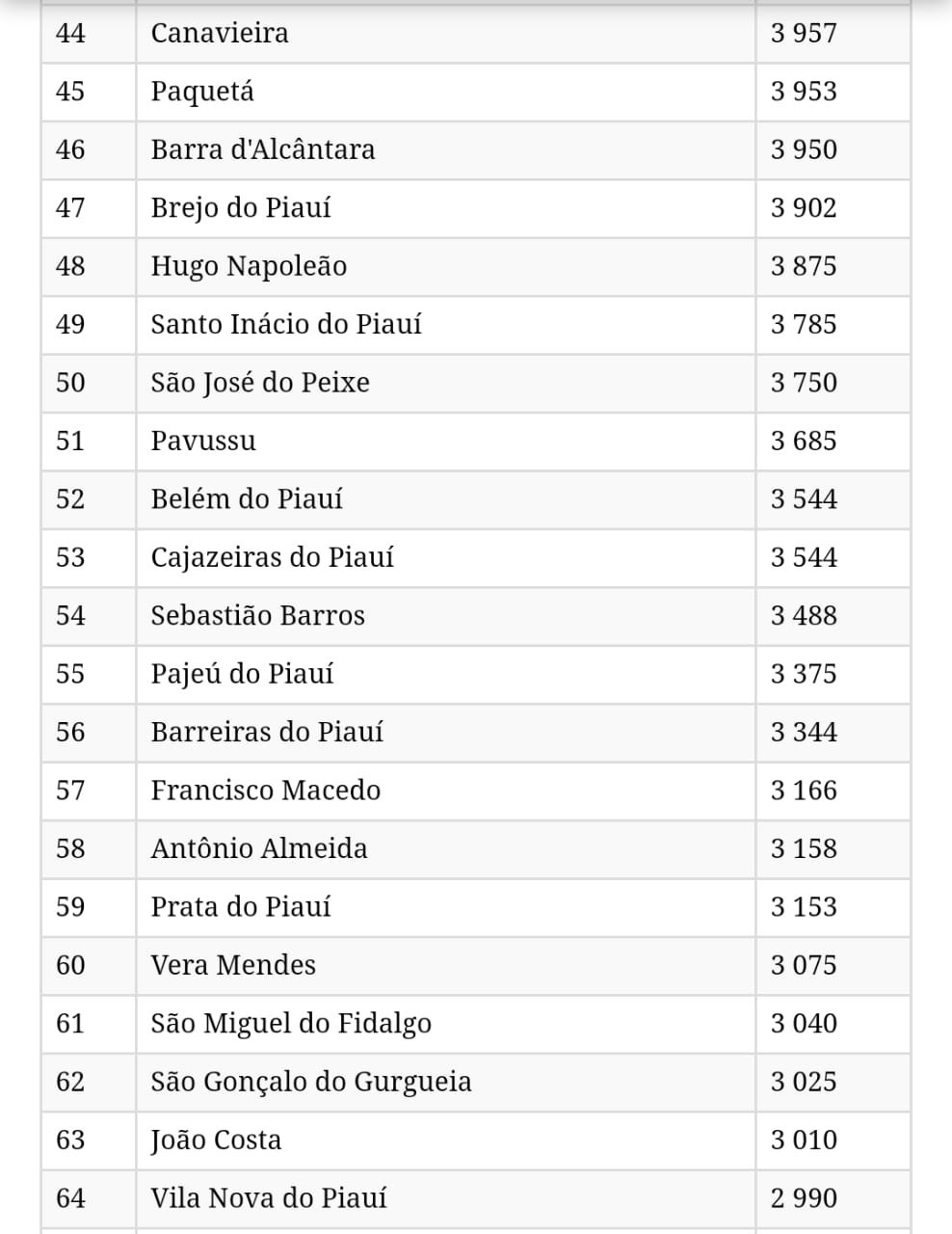Select Vera Mendes population 3 075
The width and height of the screenshot is (952, 1234).
(x=804, y=965)
